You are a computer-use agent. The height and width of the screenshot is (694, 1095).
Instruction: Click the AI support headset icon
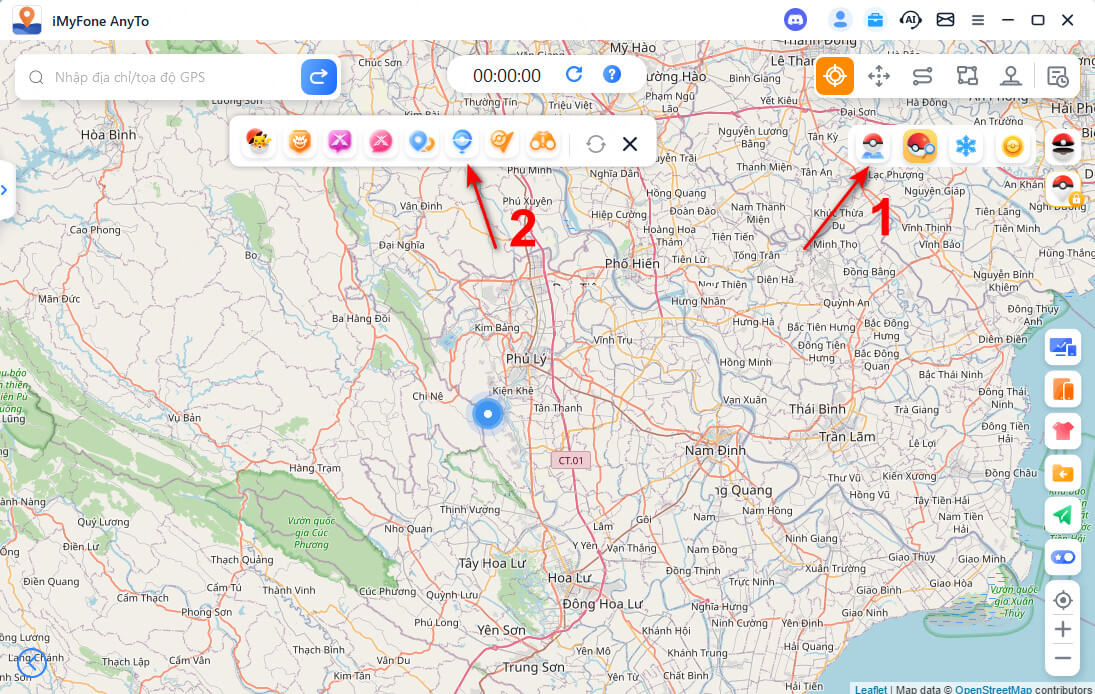point(910,19)
